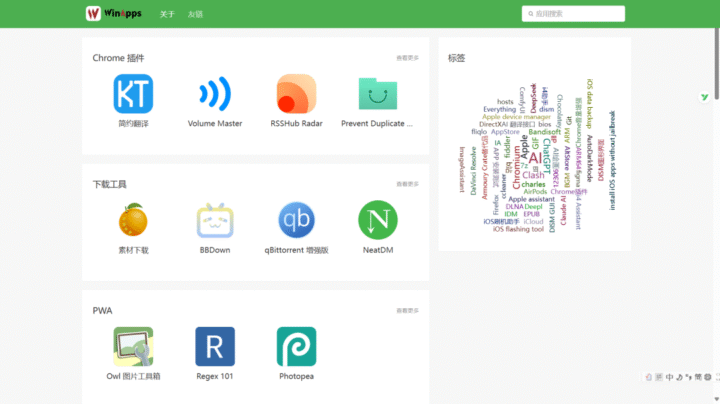Select the Deepl tag in cloud

coord(533,207)
